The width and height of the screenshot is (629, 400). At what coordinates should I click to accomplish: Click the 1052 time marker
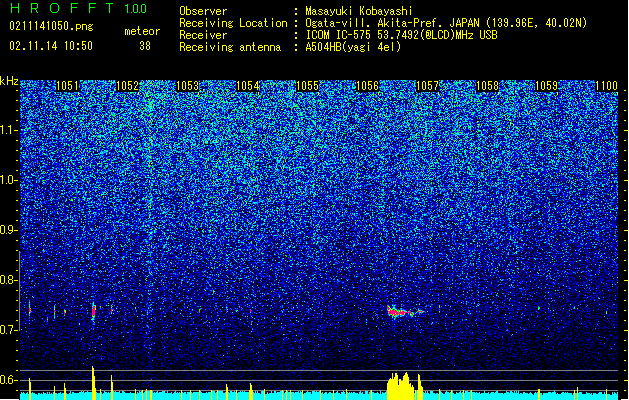coord(127,86)
